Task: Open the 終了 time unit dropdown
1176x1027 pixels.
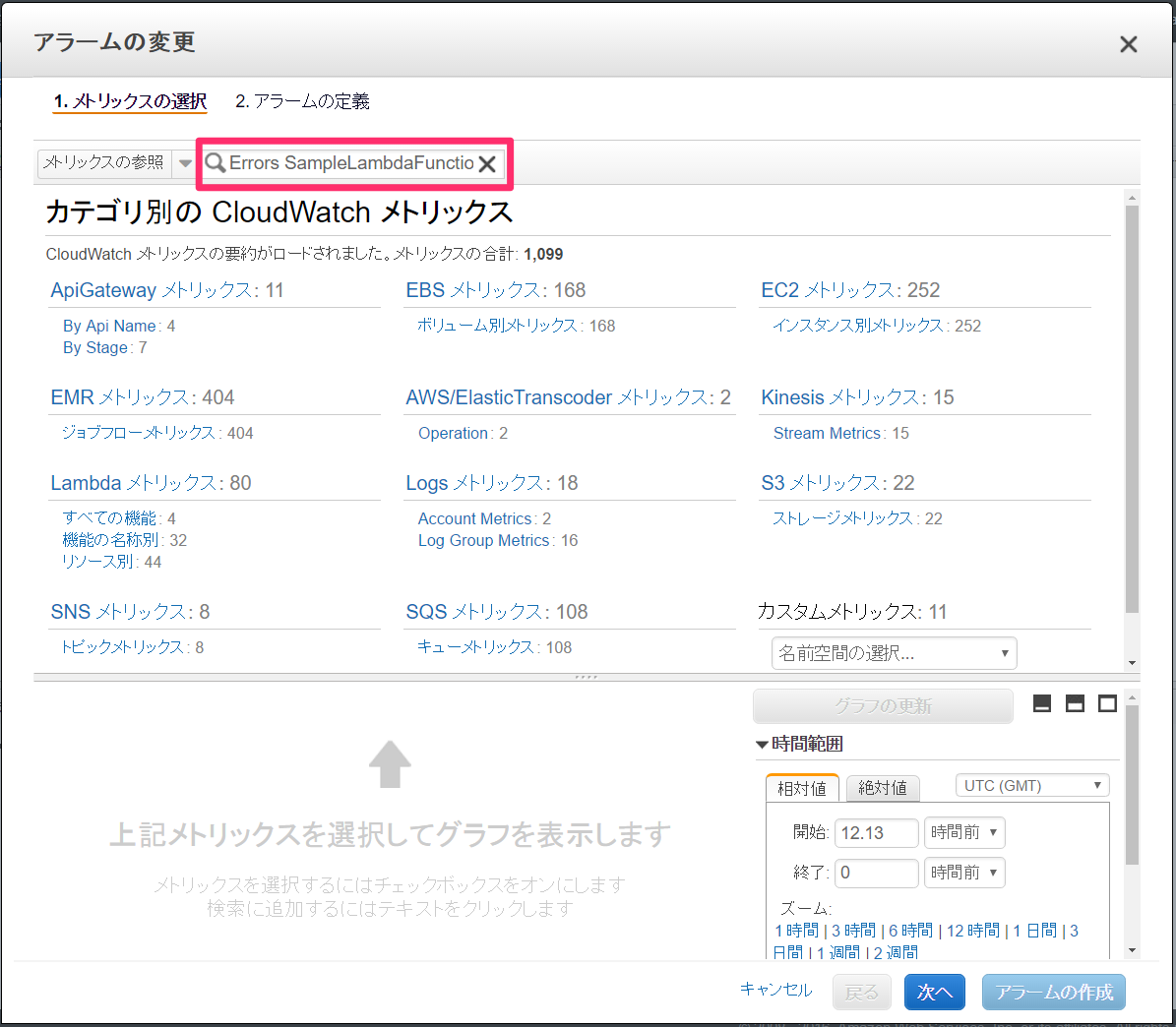Action: point(963,873)
